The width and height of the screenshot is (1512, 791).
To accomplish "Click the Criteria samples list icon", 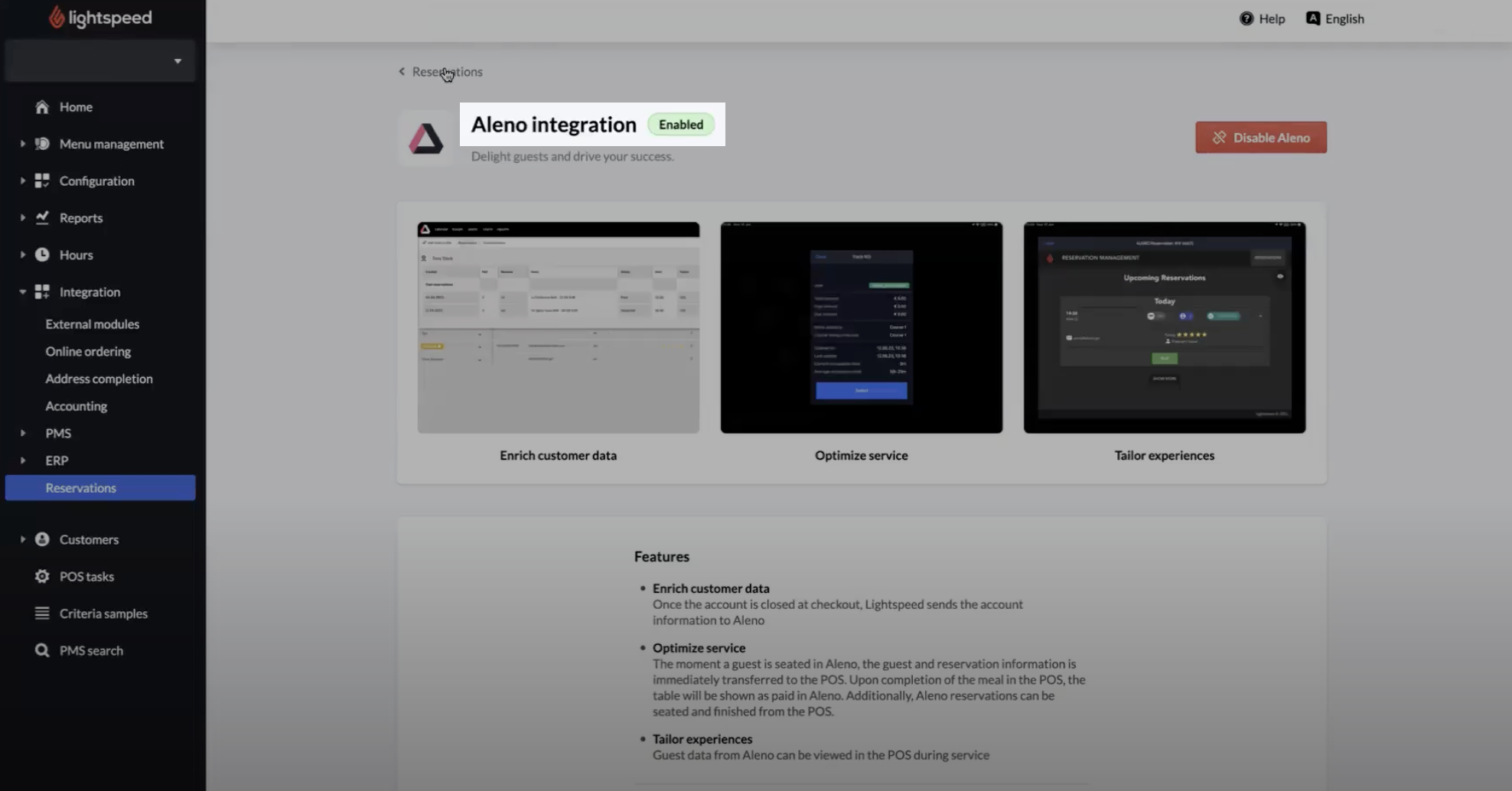I will click(x=42, y=614).
